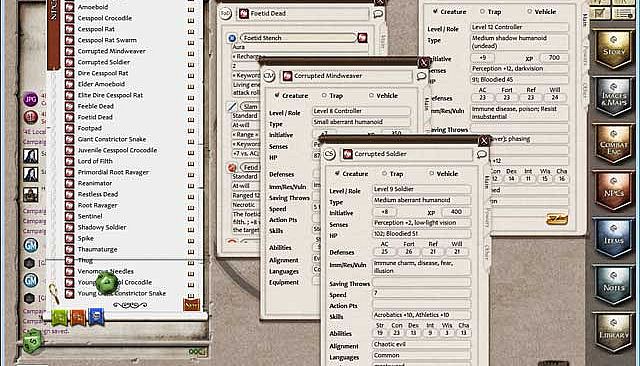Open the Notes sidebar panel

613,286
